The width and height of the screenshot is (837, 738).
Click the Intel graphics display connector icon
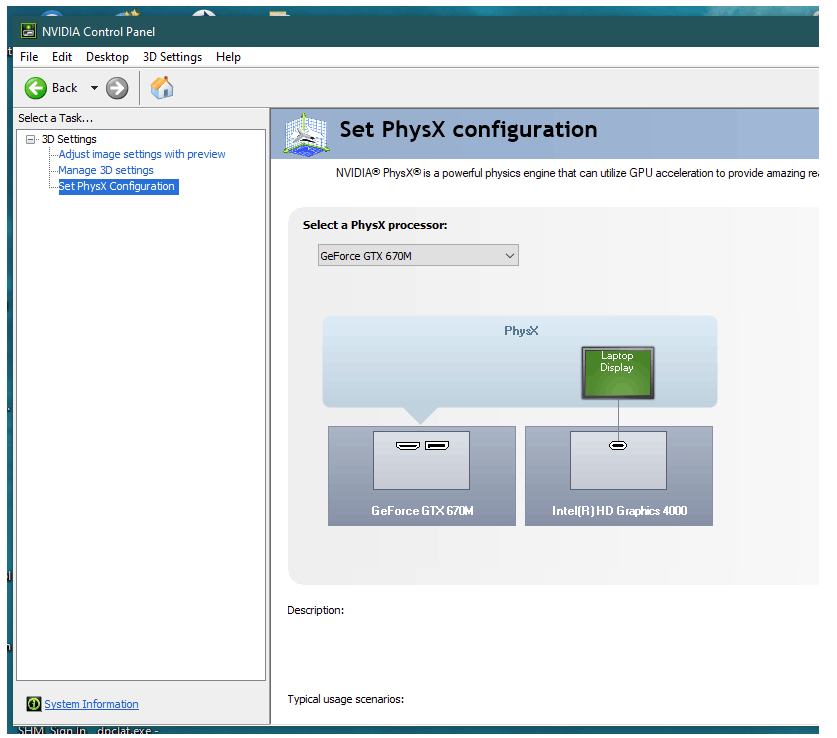tap(618, 446)
